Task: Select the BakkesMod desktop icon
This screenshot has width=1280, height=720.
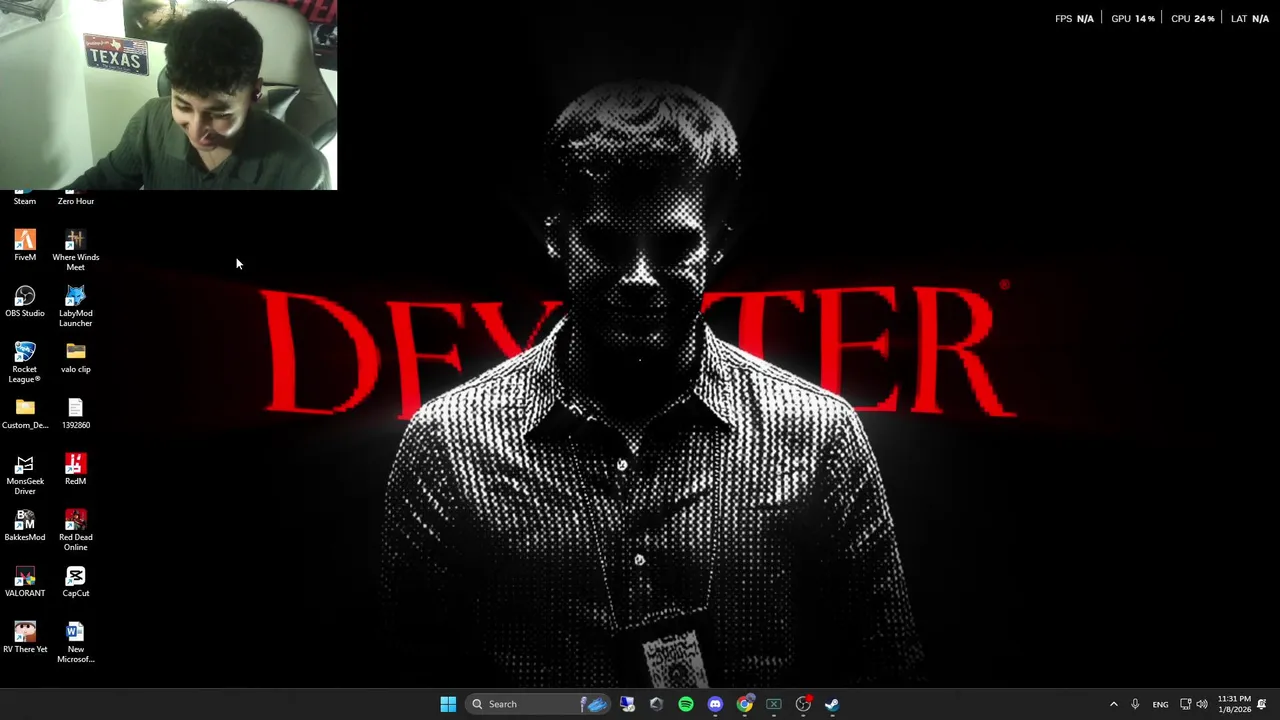Action: tap(25, 526)
